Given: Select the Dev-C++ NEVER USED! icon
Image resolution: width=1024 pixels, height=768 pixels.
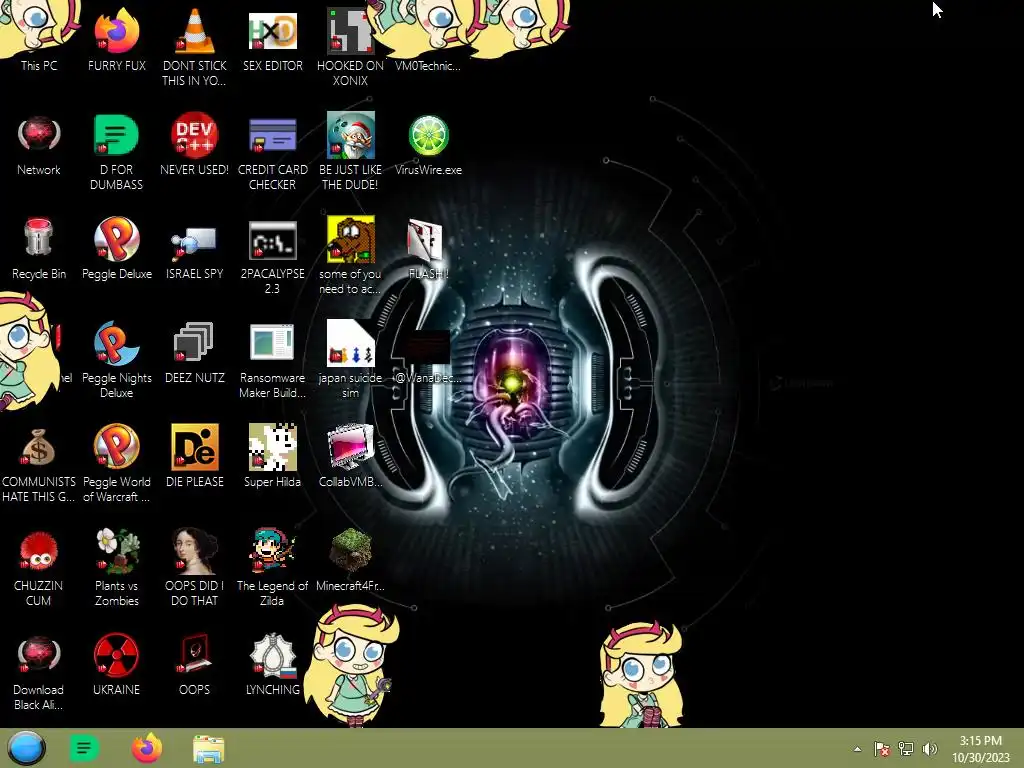Looking at the screenshot, I should (x=195, y=135).
